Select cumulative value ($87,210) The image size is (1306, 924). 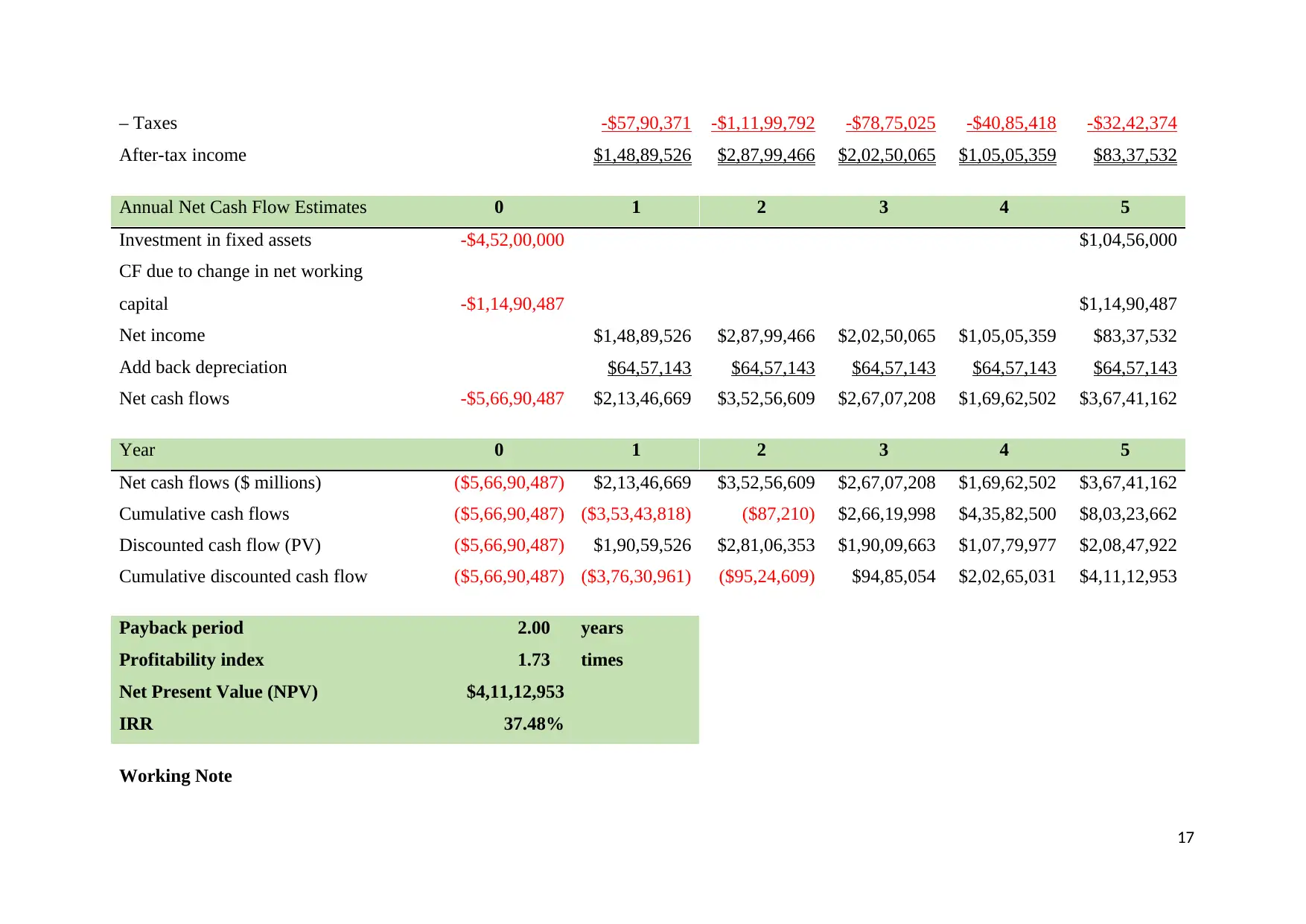pyautogui.click(x=778, y=514)
